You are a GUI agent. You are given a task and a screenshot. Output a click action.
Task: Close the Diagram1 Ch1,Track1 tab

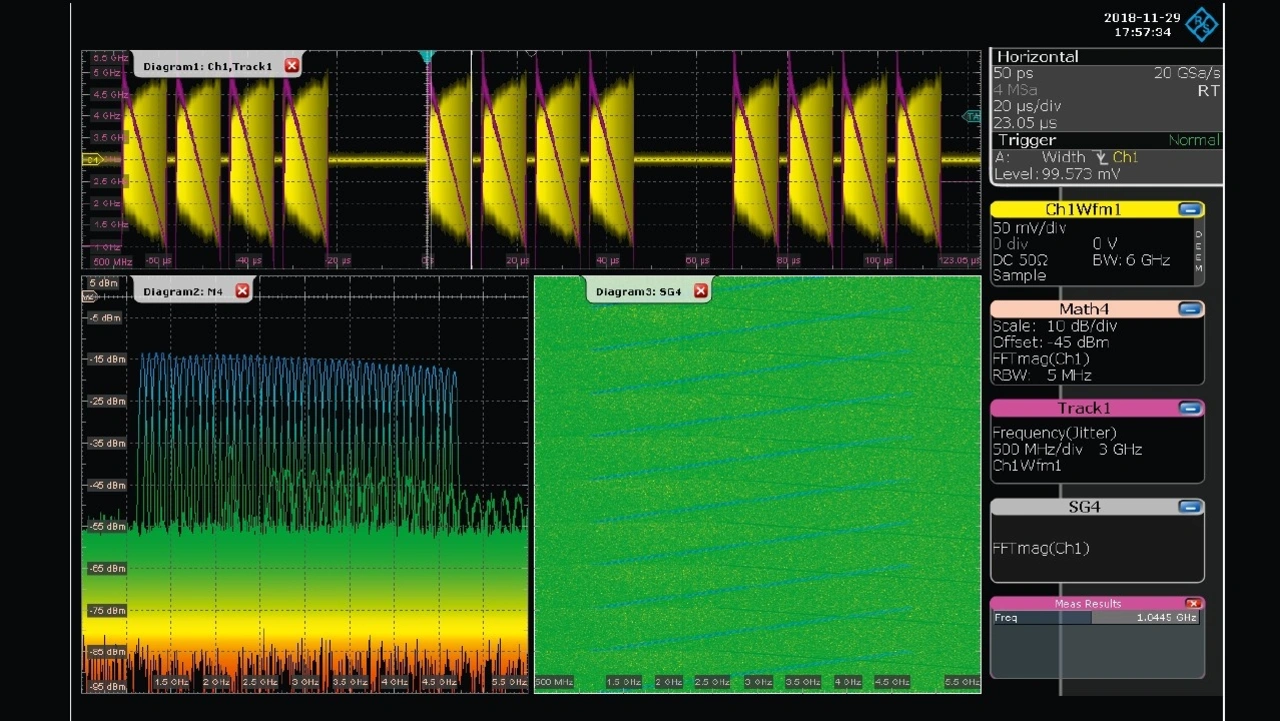point(291,66)
